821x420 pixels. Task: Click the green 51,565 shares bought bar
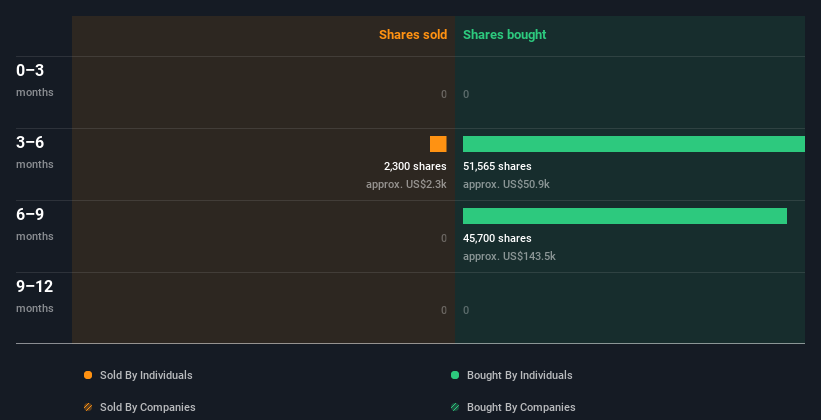coord(634,144)
